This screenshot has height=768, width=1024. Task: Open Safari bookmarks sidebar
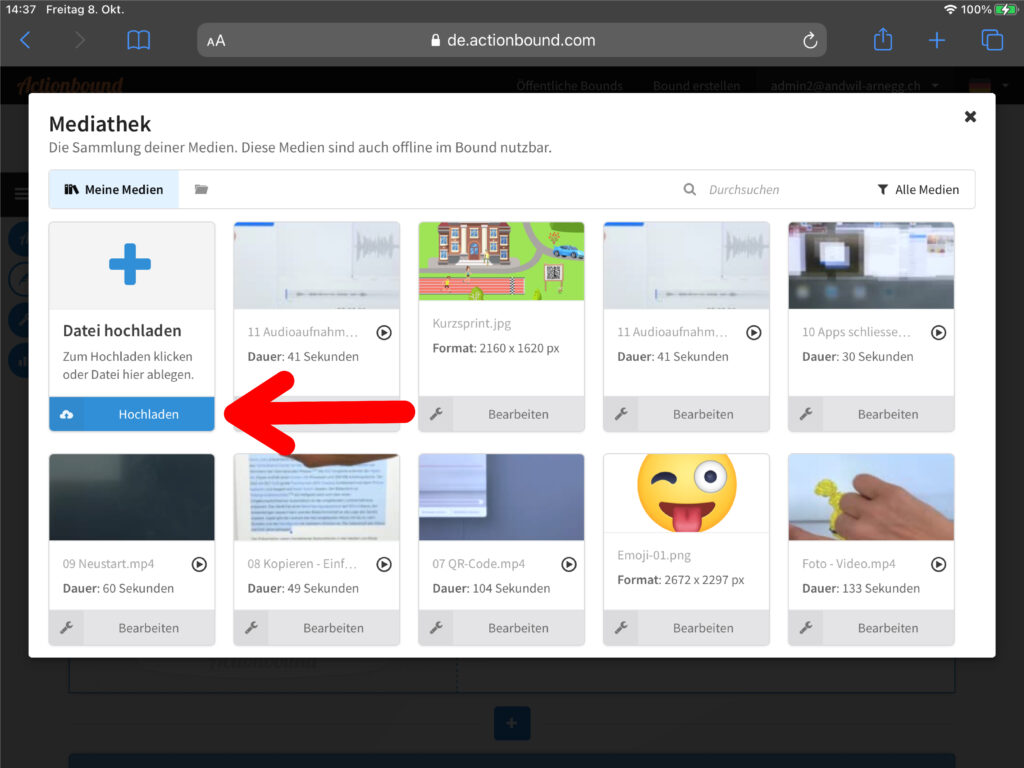138,40
